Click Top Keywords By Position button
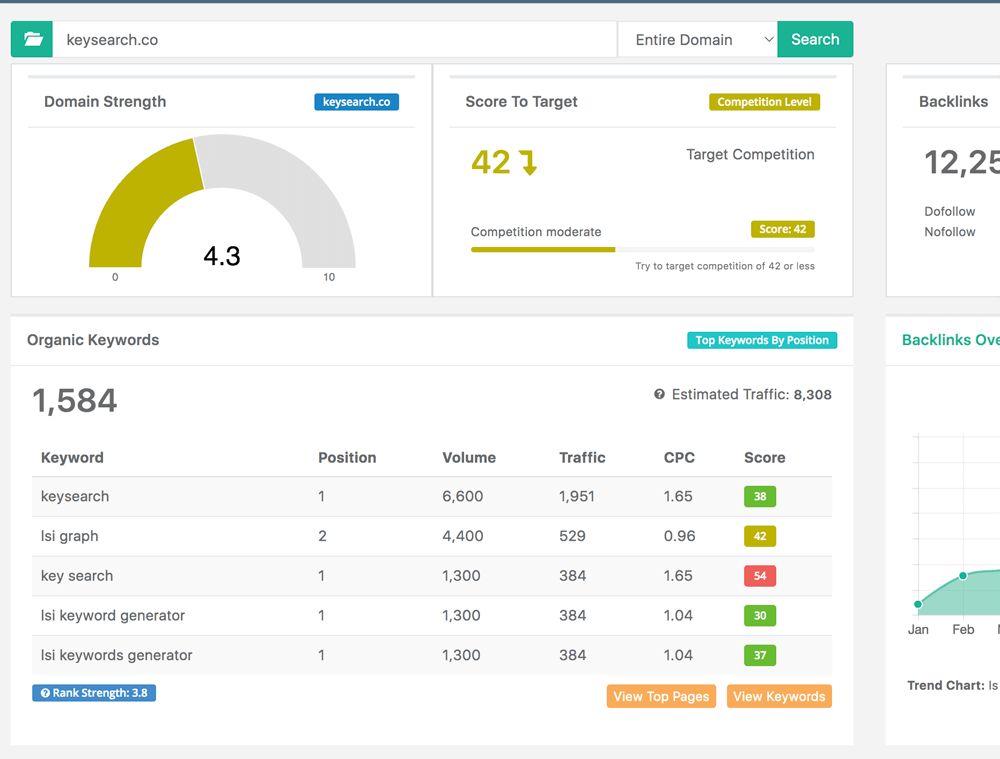 tap(762, 340)
